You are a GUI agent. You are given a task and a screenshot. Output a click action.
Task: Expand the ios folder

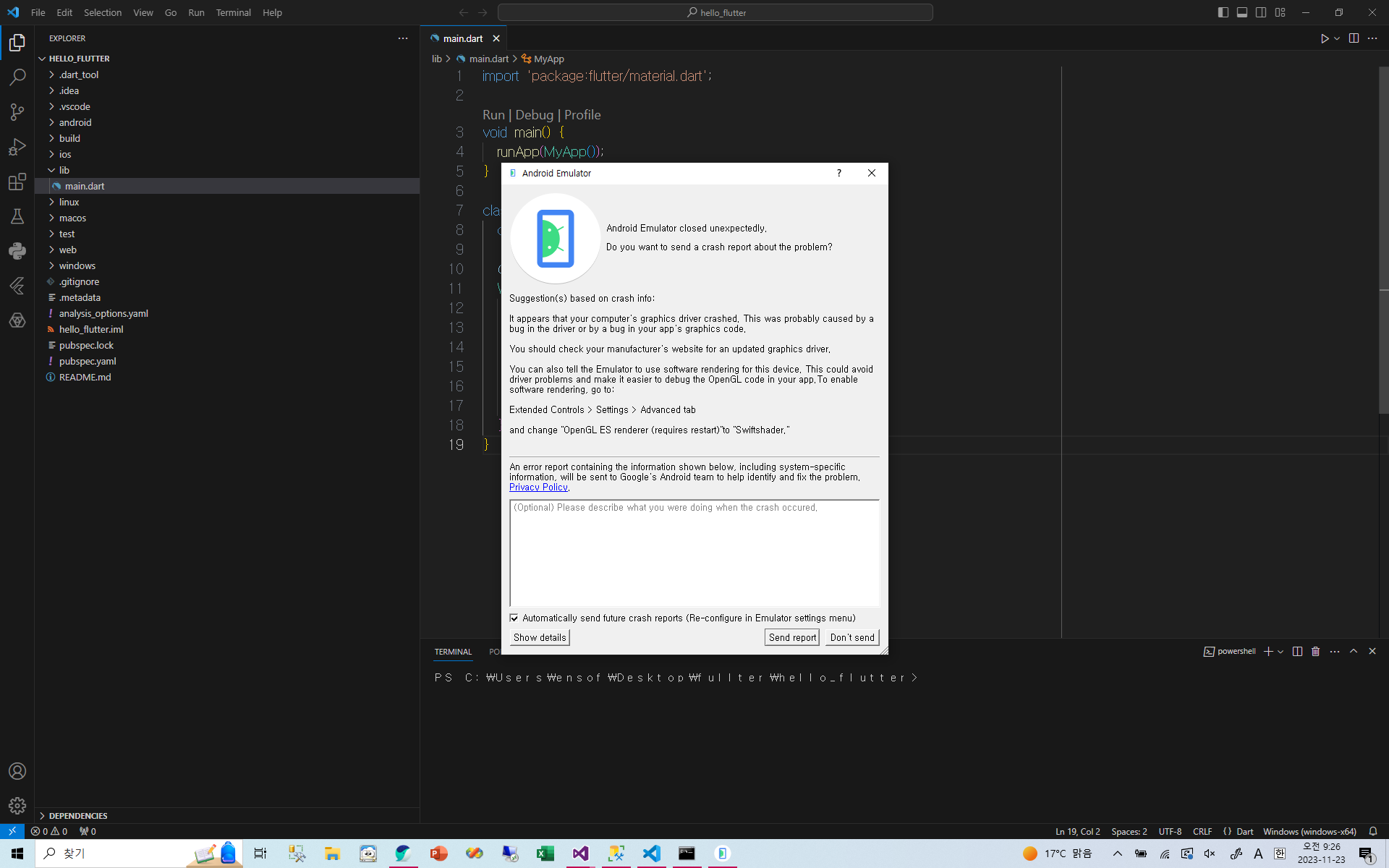(65, 154)
